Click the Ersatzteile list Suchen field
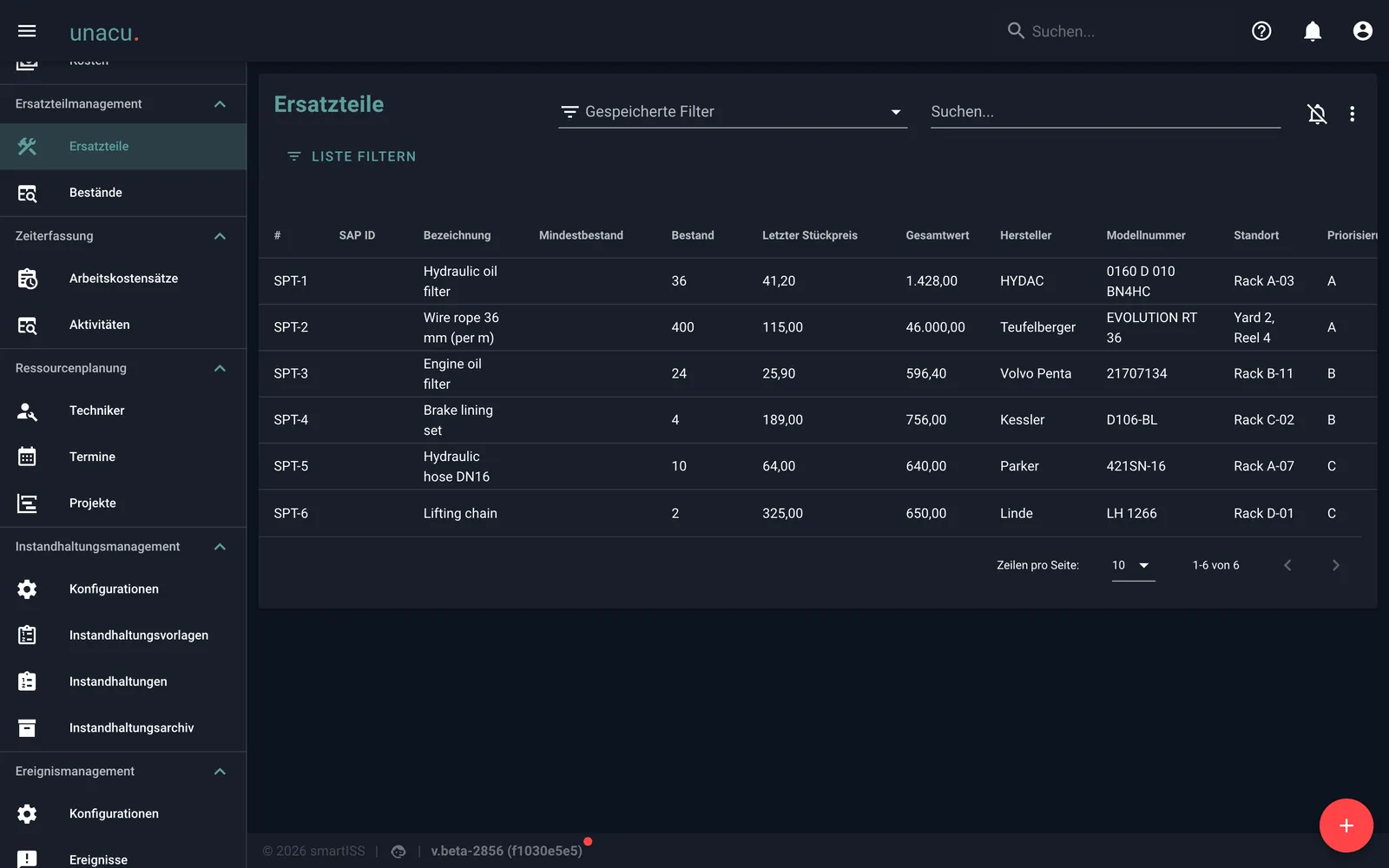Screen dimensions: 1389x868 [x=1105, y=112]
